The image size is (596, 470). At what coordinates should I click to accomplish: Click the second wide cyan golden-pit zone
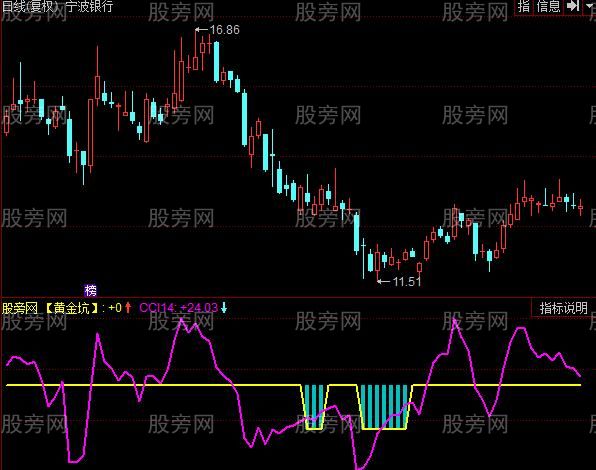[385, 407]
